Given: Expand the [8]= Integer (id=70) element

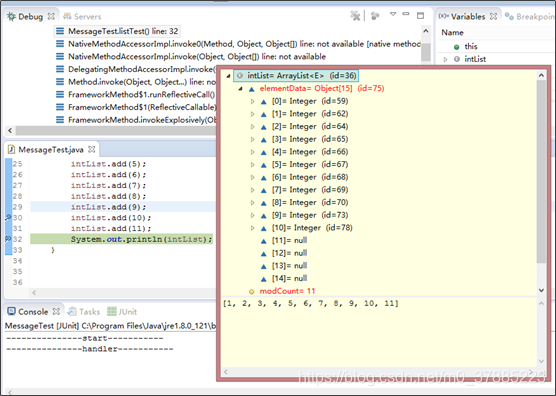Looking at the screenshot, I should tap(252, 203).
